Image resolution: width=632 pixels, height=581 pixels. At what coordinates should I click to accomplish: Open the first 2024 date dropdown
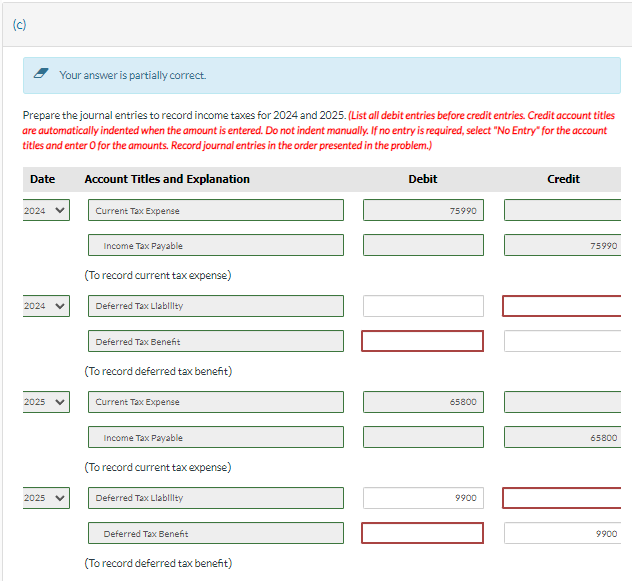coord(46,210)
